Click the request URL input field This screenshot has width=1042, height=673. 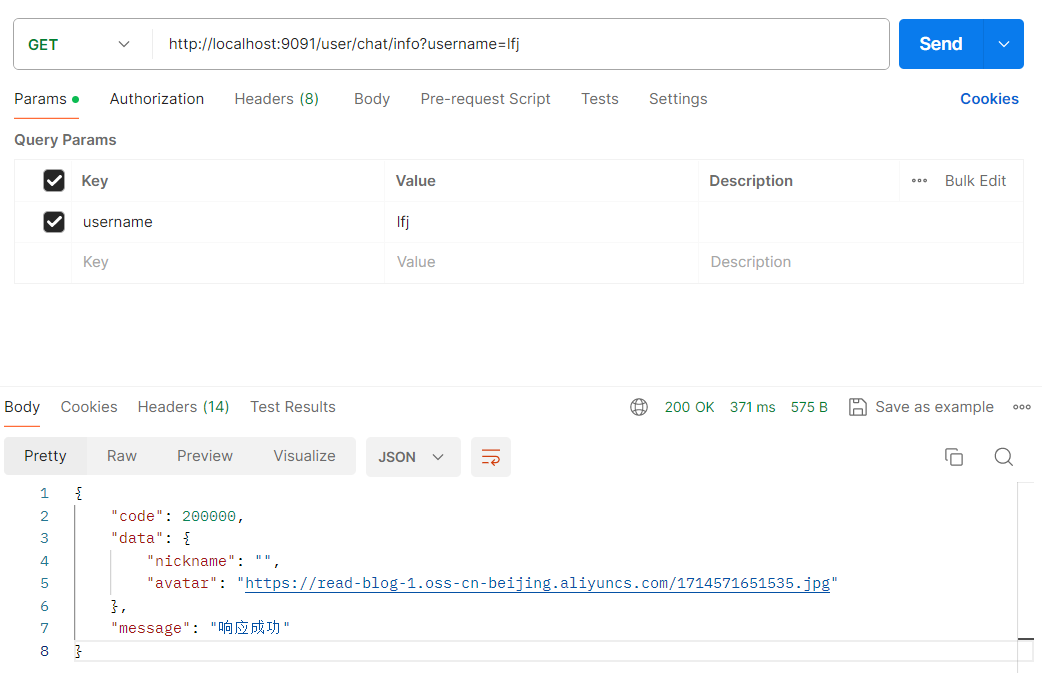(521, 44)
